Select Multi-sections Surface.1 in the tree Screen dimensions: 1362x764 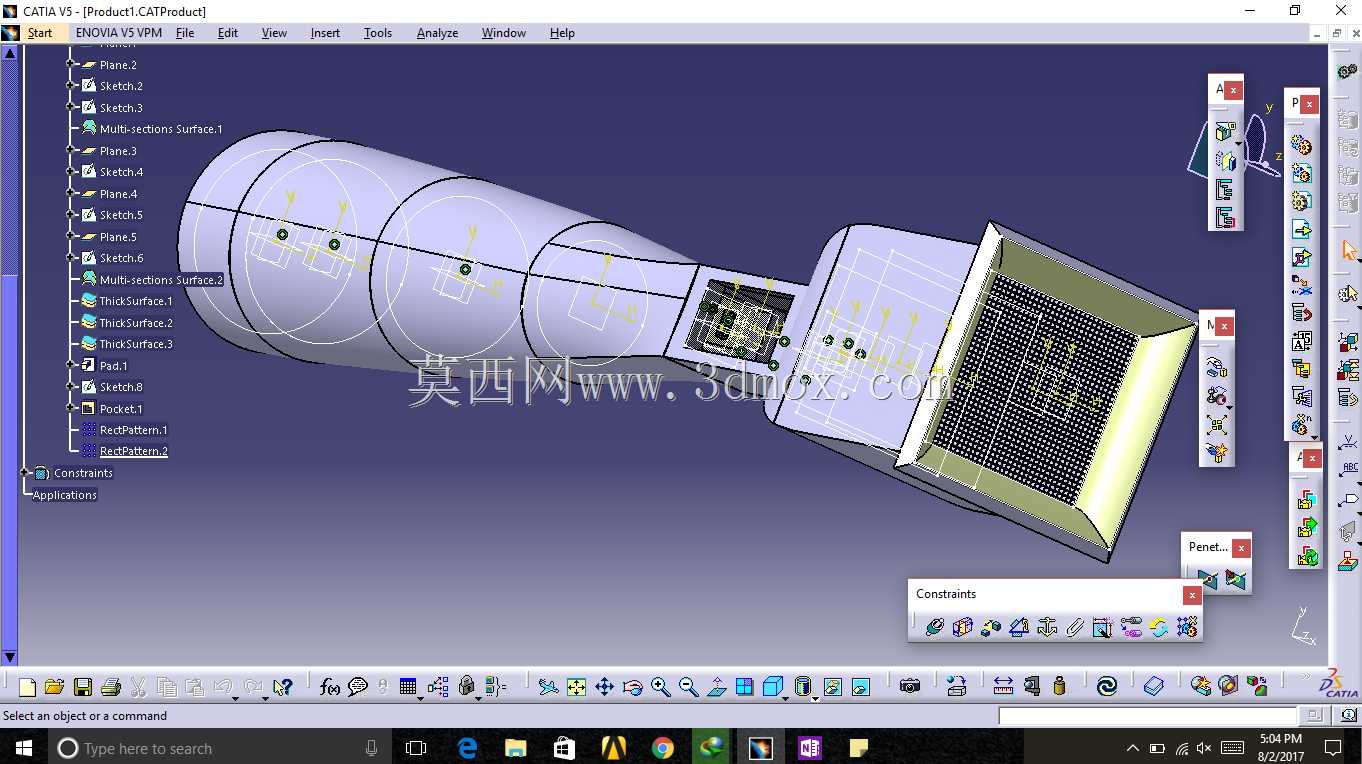tap(161, 129)
